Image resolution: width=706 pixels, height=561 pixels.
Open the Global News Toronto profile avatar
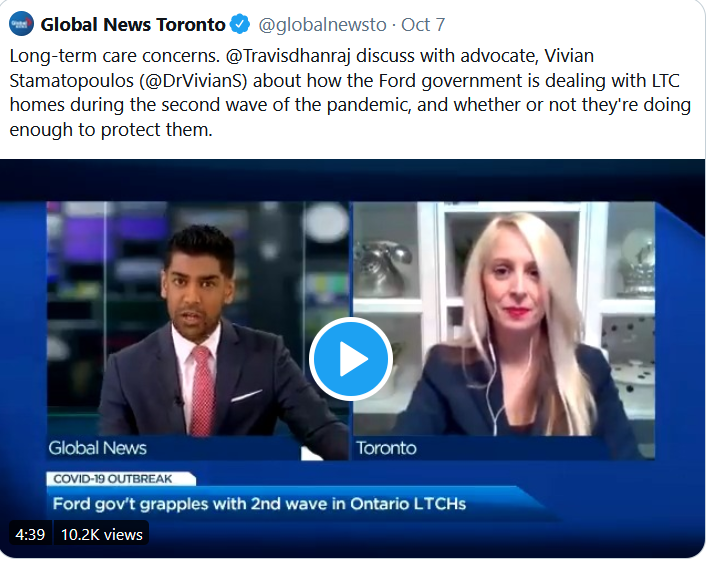tap(21, 24)
